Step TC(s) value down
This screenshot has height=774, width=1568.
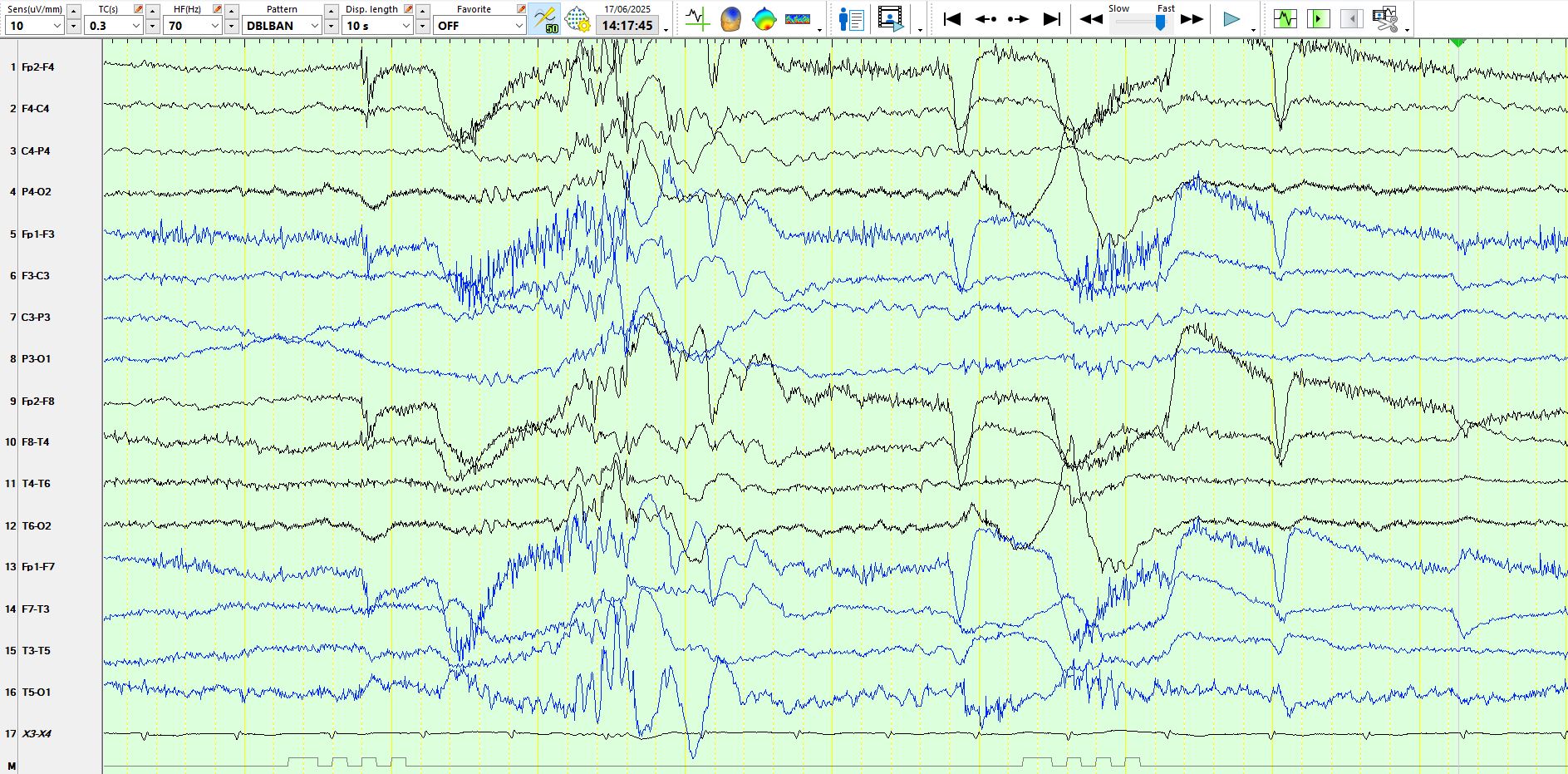(152, 26)
